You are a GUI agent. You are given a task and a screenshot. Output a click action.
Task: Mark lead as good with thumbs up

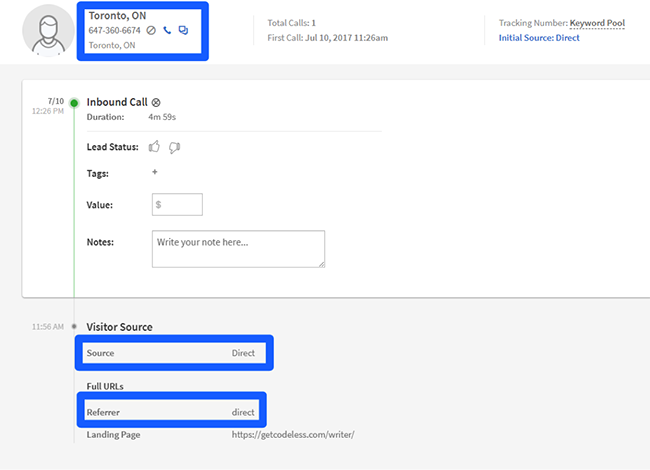pyautogui.click(x=154, y=147)
